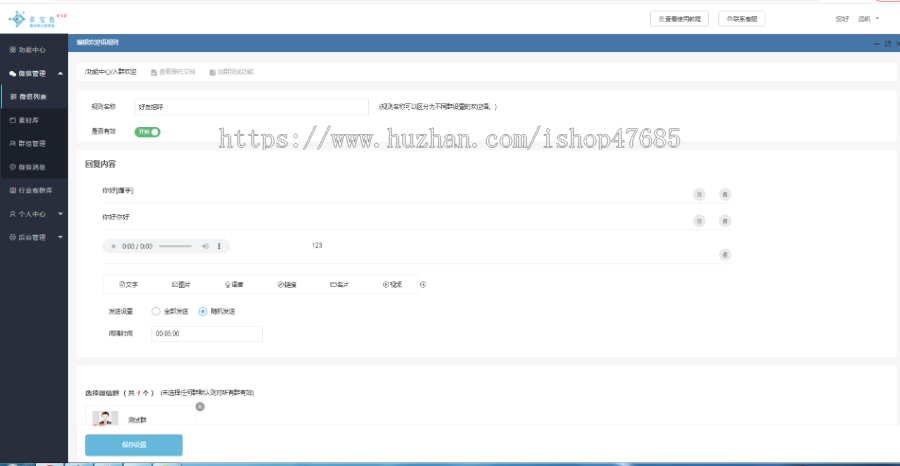Select the 随机发送 radio button

coord(203,312)
